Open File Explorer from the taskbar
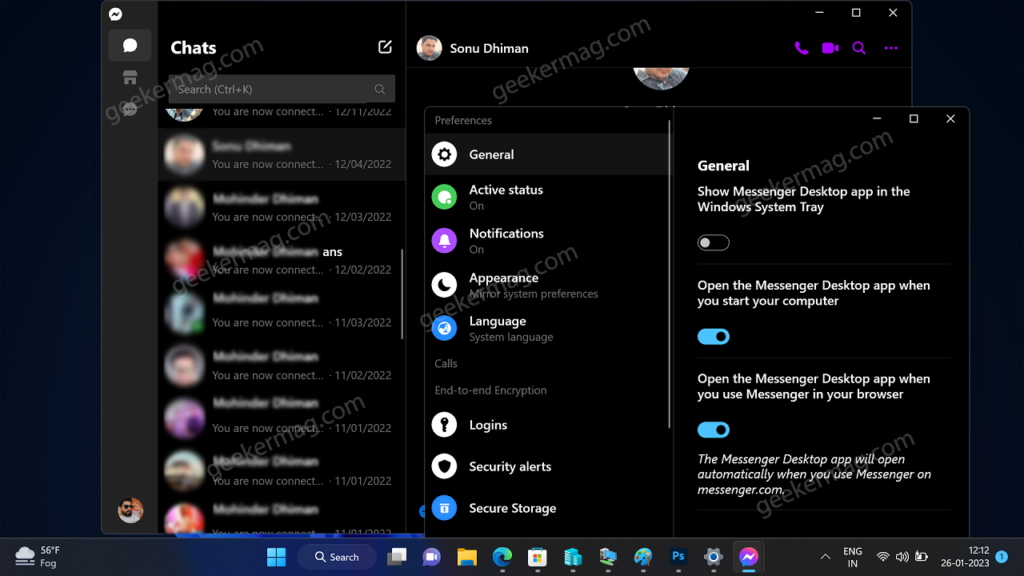The height and width of the screenshot is (576, 1024). pos(467,557)
